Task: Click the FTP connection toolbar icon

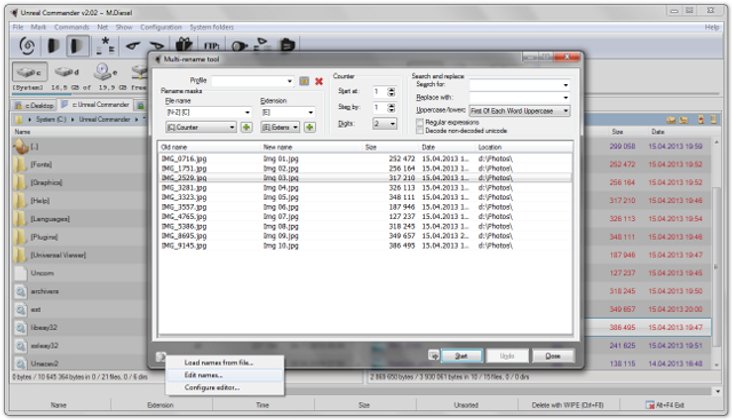Action: [x=212, y=45]
